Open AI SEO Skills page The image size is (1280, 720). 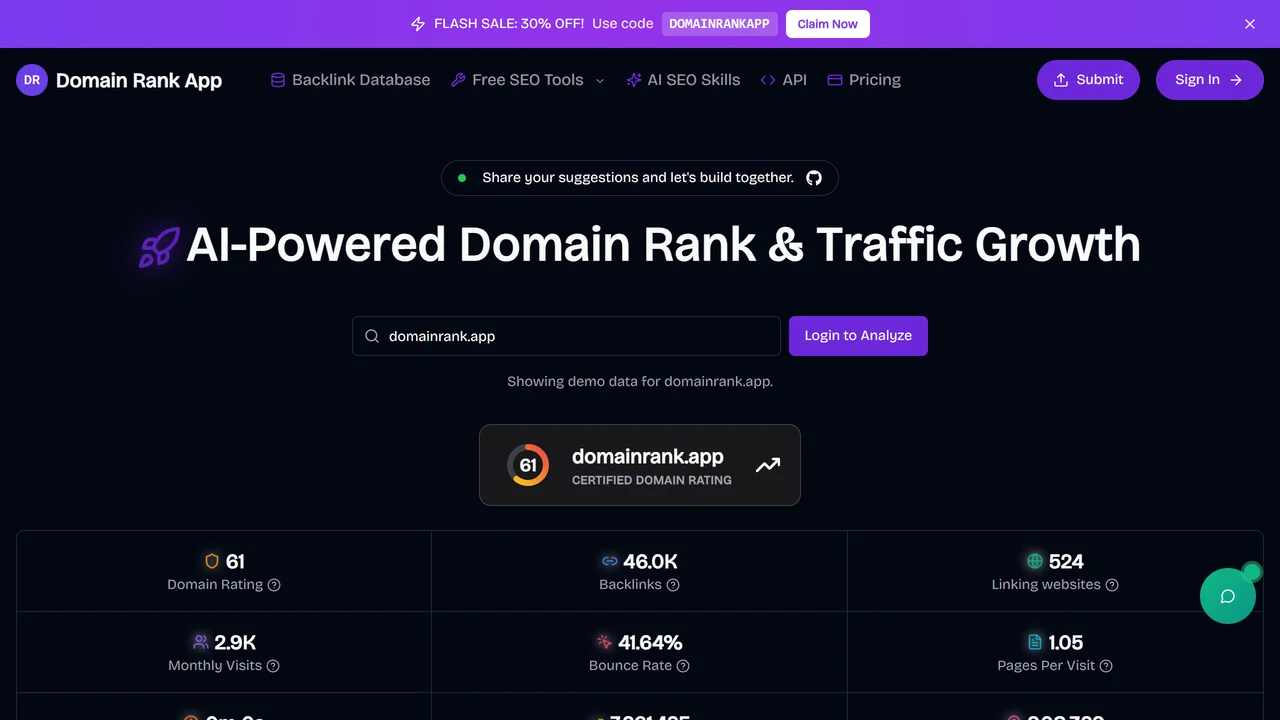click(683, 80)
